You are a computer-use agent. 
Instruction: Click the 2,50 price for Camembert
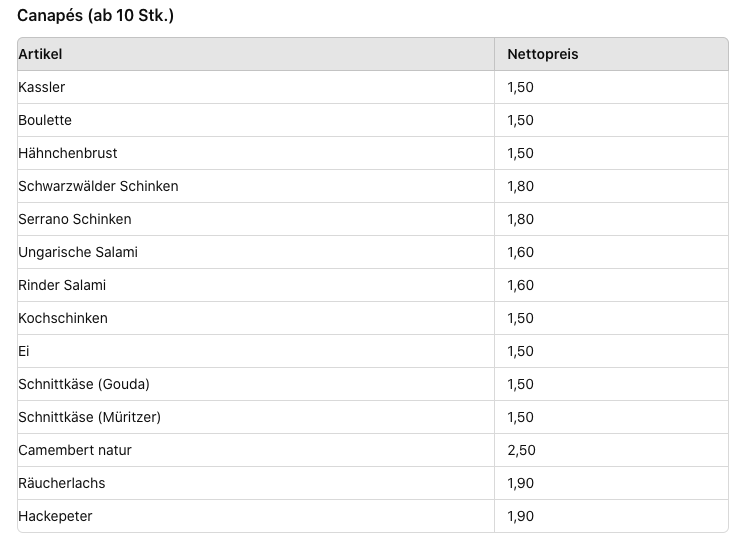click(521, 450)
